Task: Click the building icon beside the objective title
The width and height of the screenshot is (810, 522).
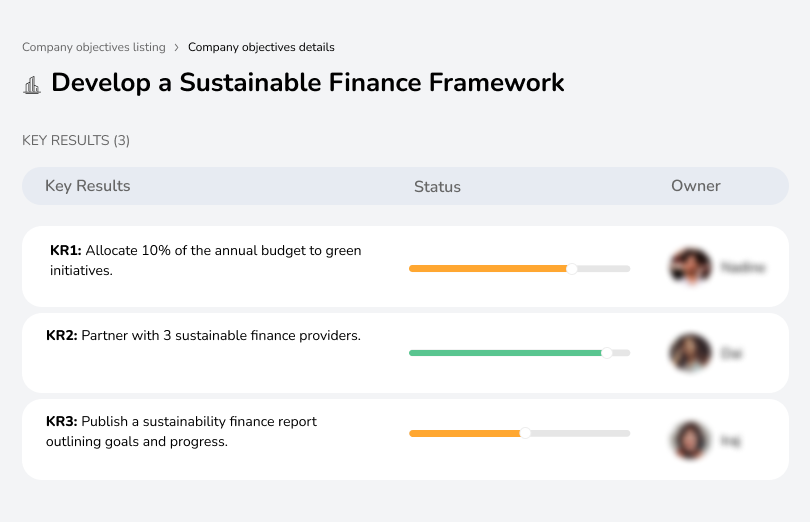Action: point(32,84)
